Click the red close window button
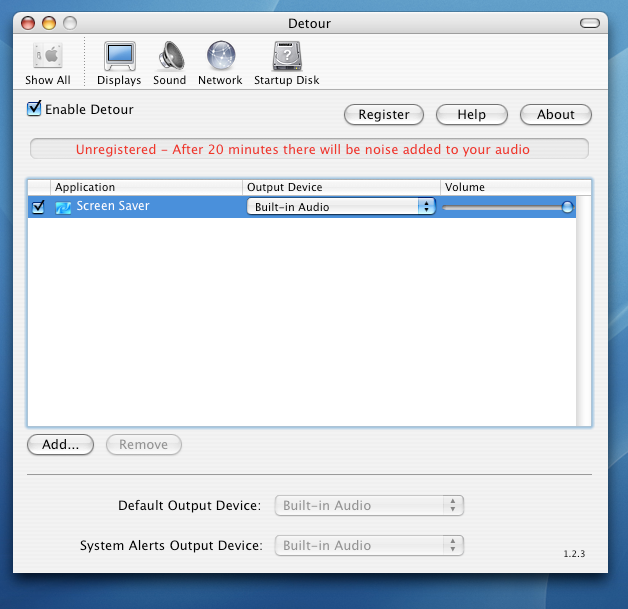The image size is (628, 609). click(28, 23)
